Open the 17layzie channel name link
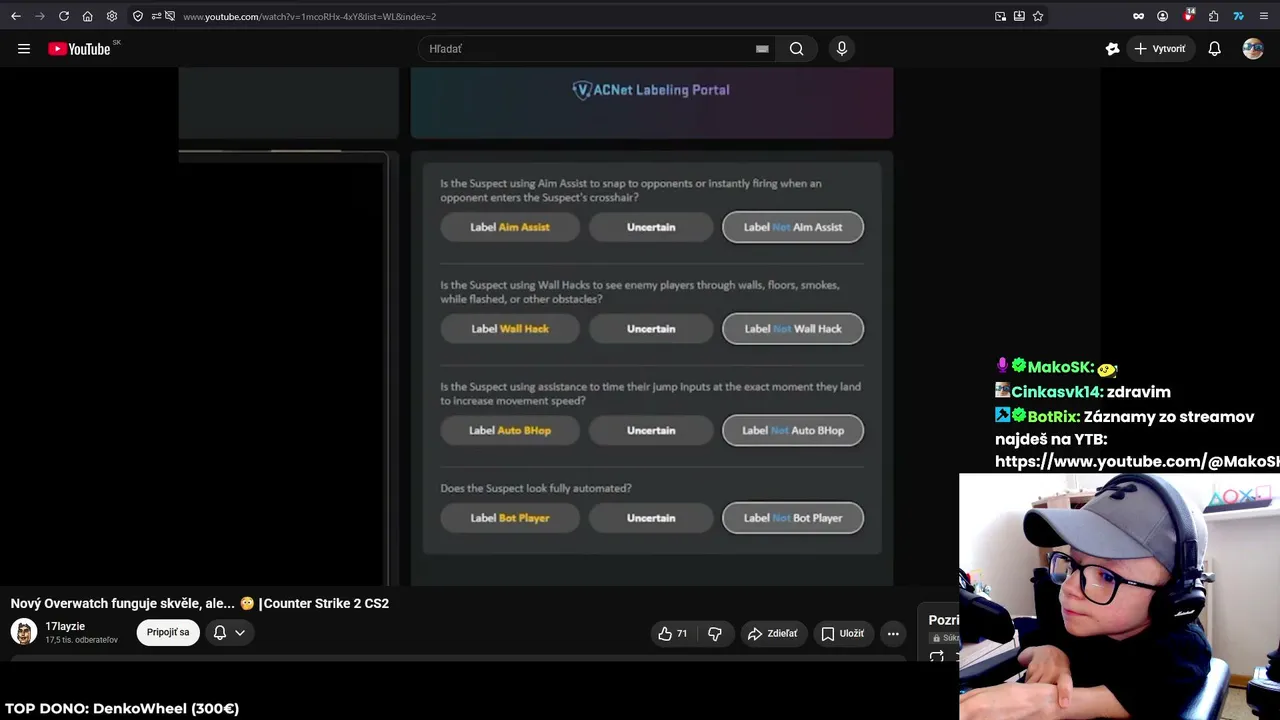Screen dimensions: 1280x720 point(65,626)
